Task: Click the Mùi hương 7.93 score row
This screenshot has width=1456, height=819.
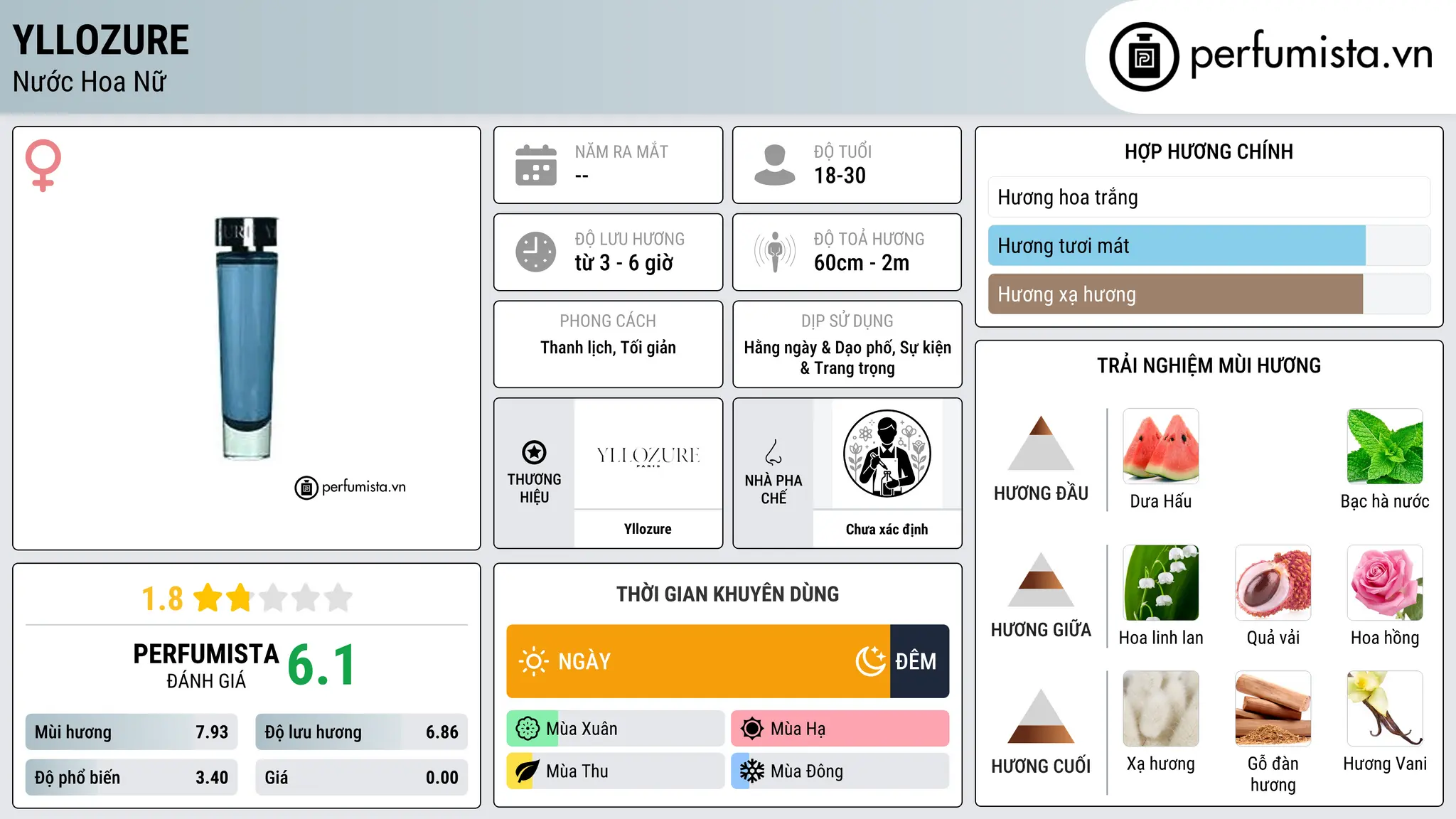Action: pyautogui.click(x=132, y=732)
